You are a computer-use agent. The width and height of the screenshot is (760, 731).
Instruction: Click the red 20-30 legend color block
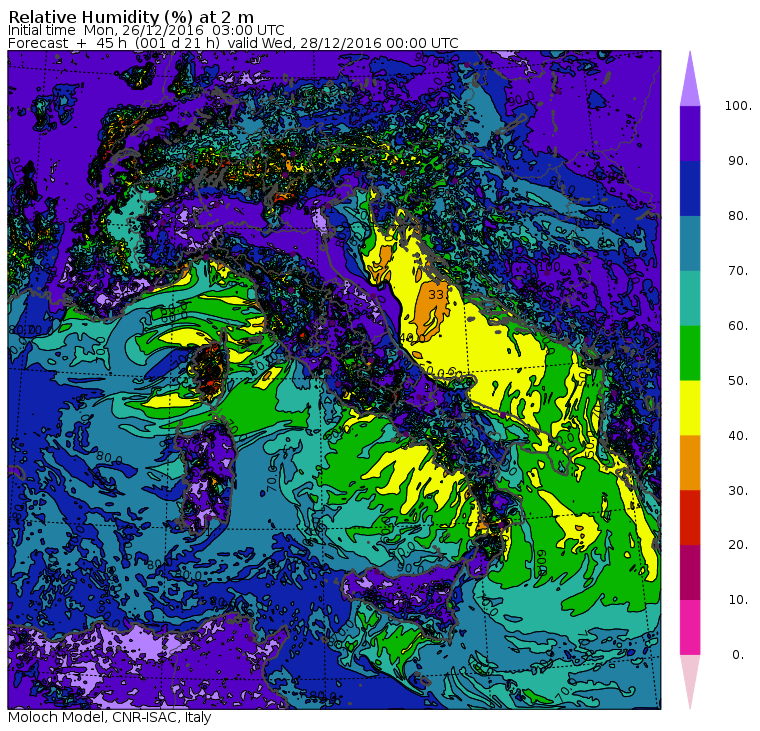coord(690,517)
